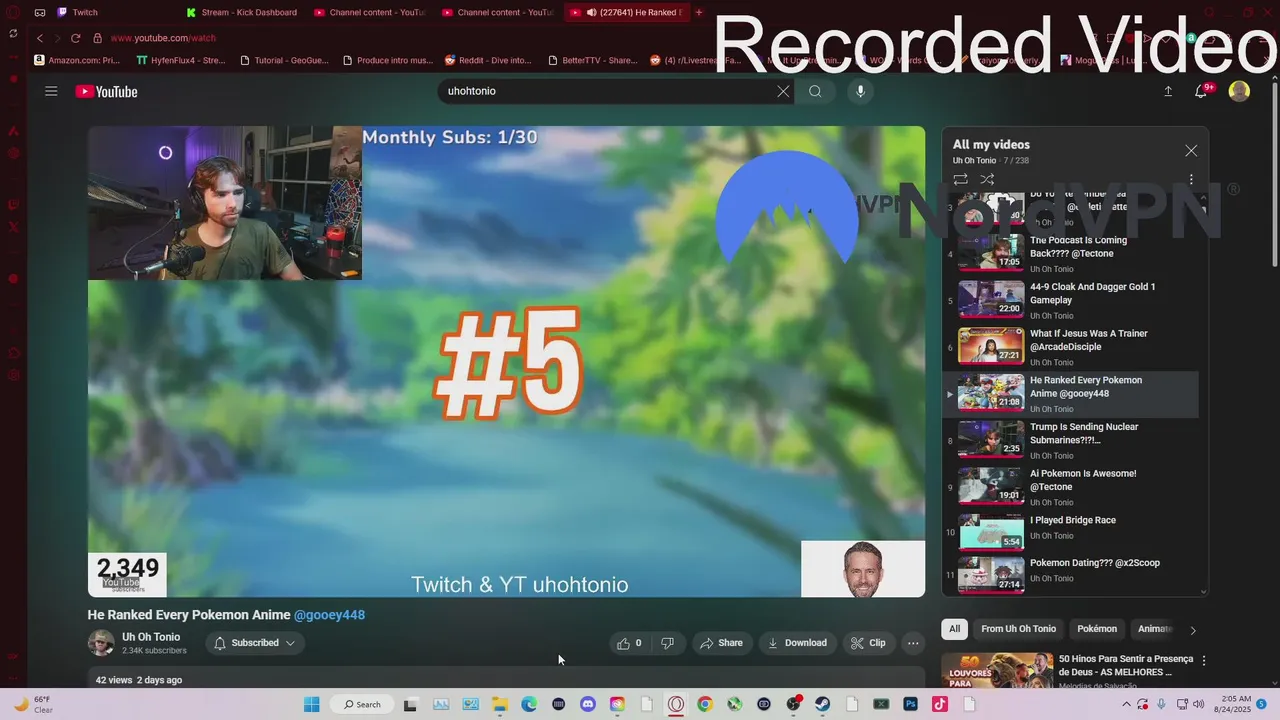The width and height of the screenshot is (1280, 720).
Task: Click the search magnifier button
Action: 815,91
